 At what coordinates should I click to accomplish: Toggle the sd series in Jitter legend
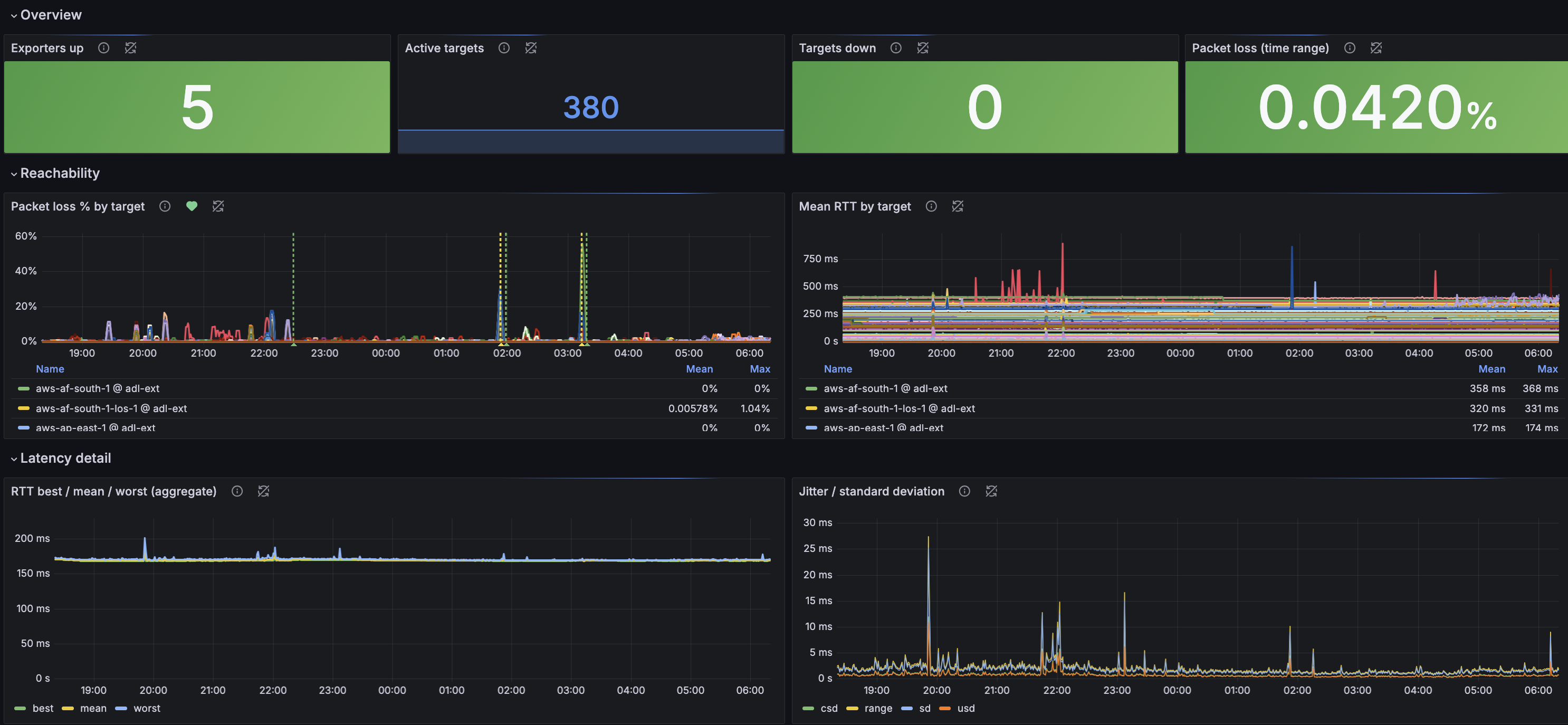[925, 709]
